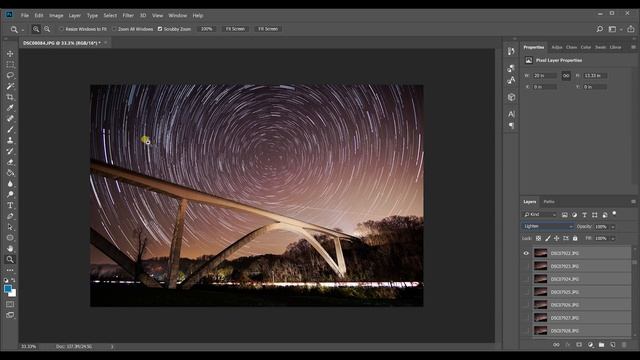This screenshot has height=360, width=640.
Task: Open the Window menu
Action: tap(178, 16)
